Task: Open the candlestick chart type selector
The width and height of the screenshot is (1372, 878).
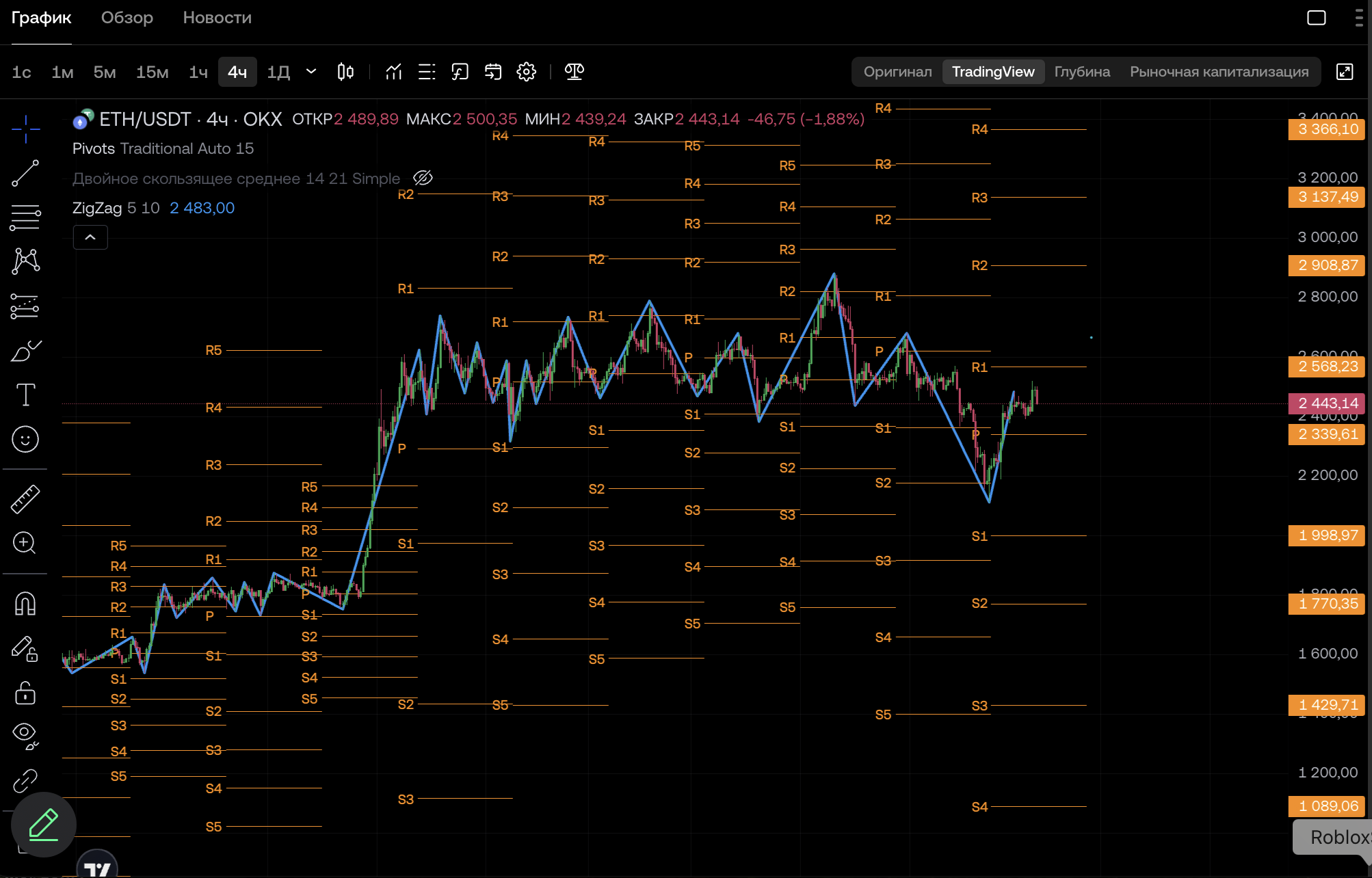Action: click(x=345, y=72)
